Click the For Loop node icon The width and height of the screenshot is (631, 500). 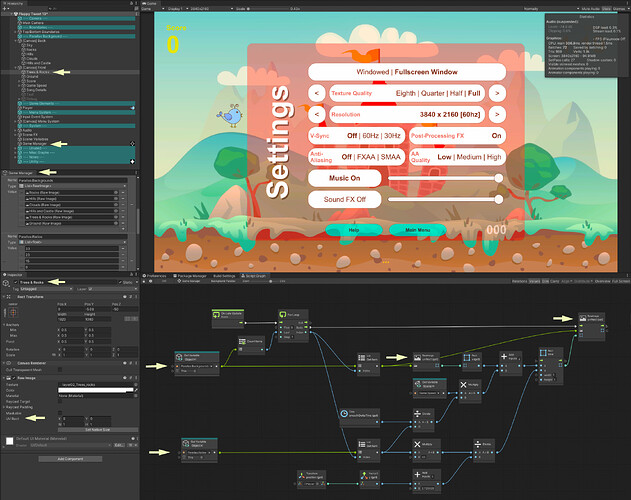point(282,314)
